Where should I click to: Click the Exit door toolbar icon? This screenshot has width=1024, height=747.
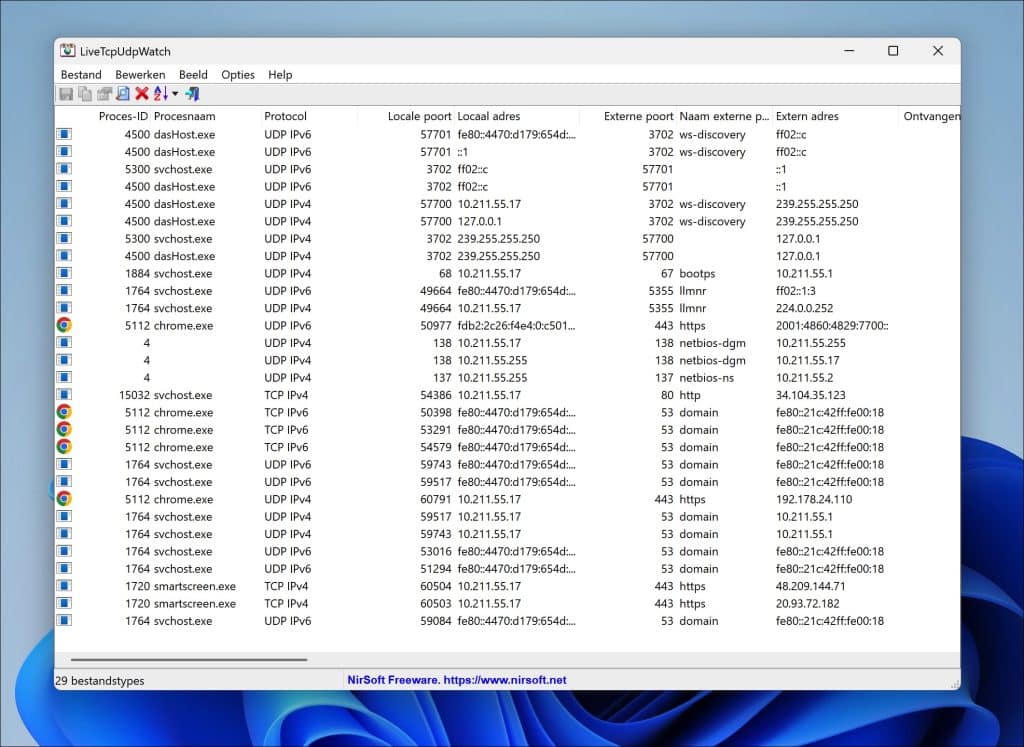click(x=192, y=94)
